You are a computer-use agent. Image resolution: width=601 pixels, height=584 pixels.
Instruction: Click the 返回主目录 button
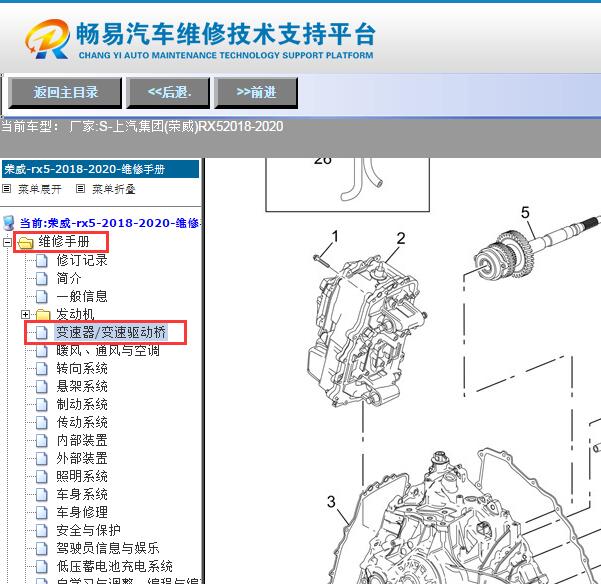point(65,92)
